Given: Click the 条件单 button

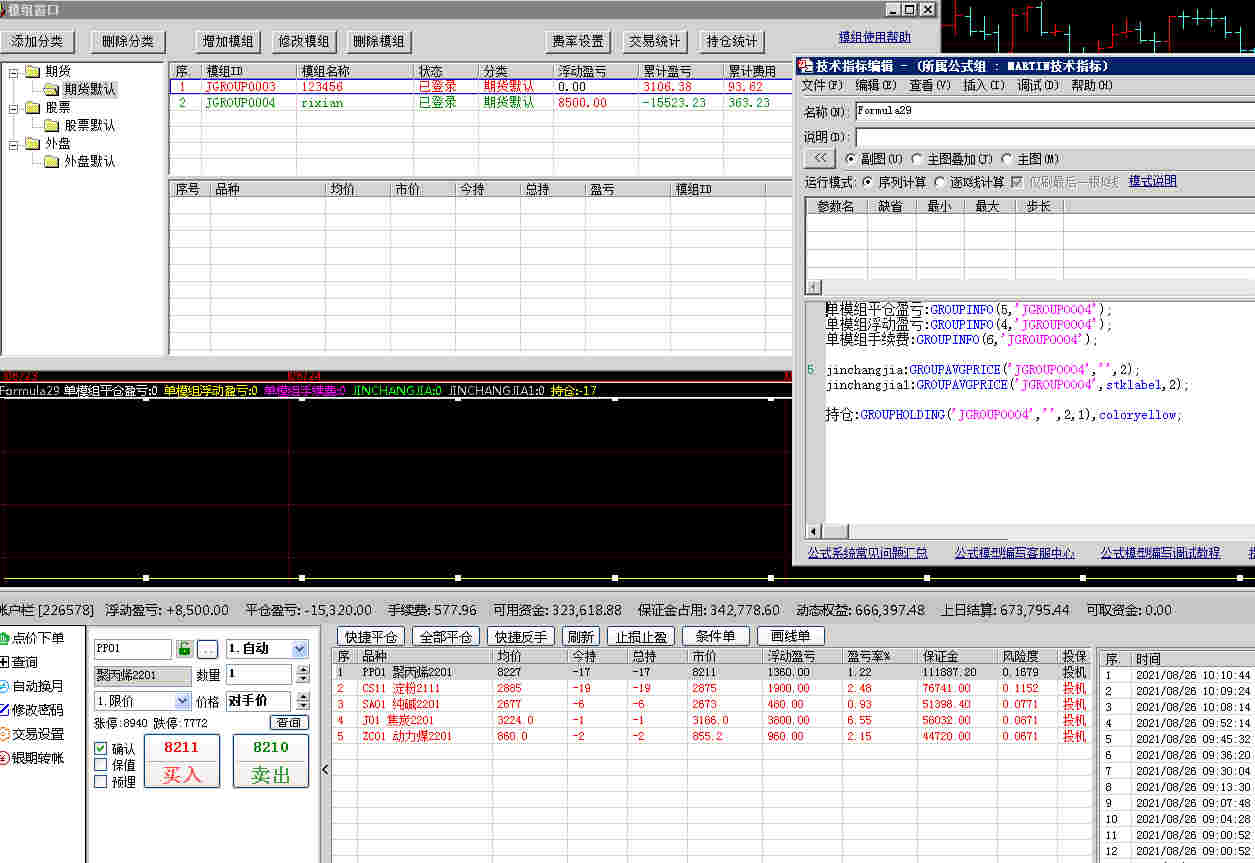Looking at the screenshot, I should [x=715, y=637].
